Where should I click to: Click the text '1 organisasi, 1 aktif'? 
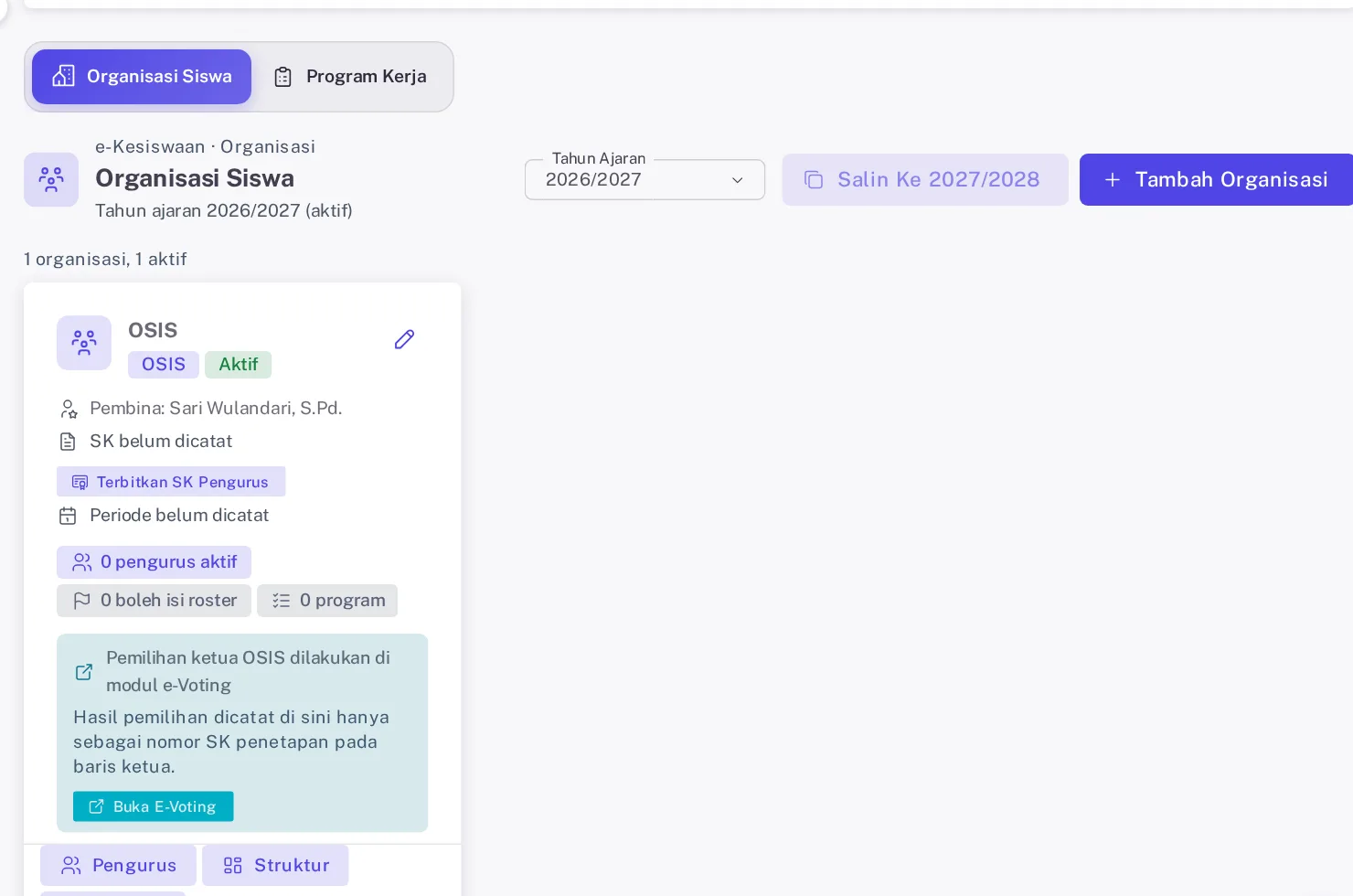(x=105, y=259)
